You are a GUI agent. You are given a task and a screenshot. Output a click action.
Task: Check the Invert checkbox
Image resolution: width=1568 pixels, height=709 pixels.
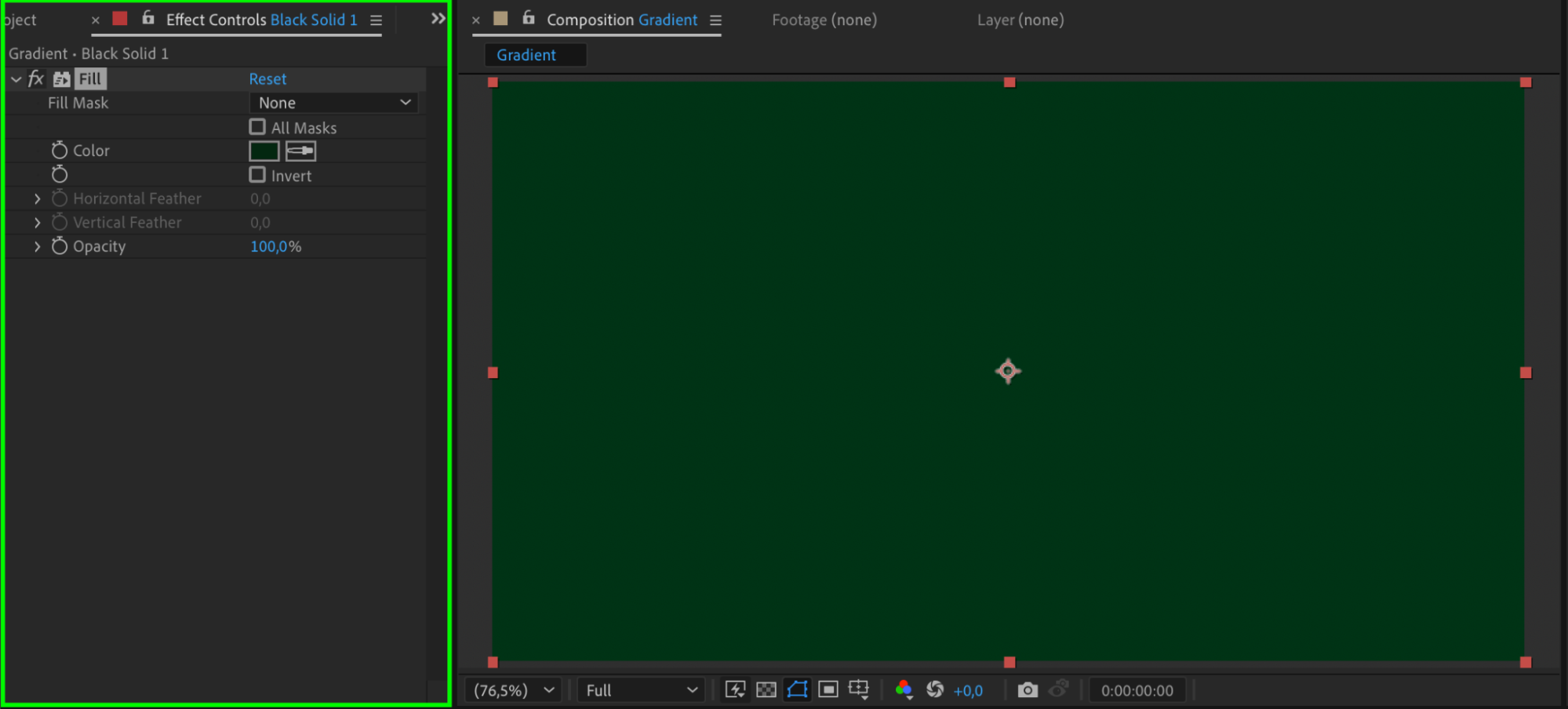(257, 175)
